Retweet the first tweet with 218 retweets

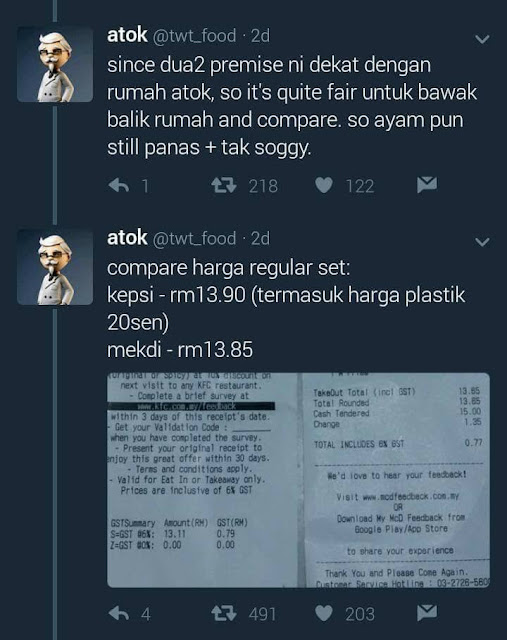tap(224, 185)
